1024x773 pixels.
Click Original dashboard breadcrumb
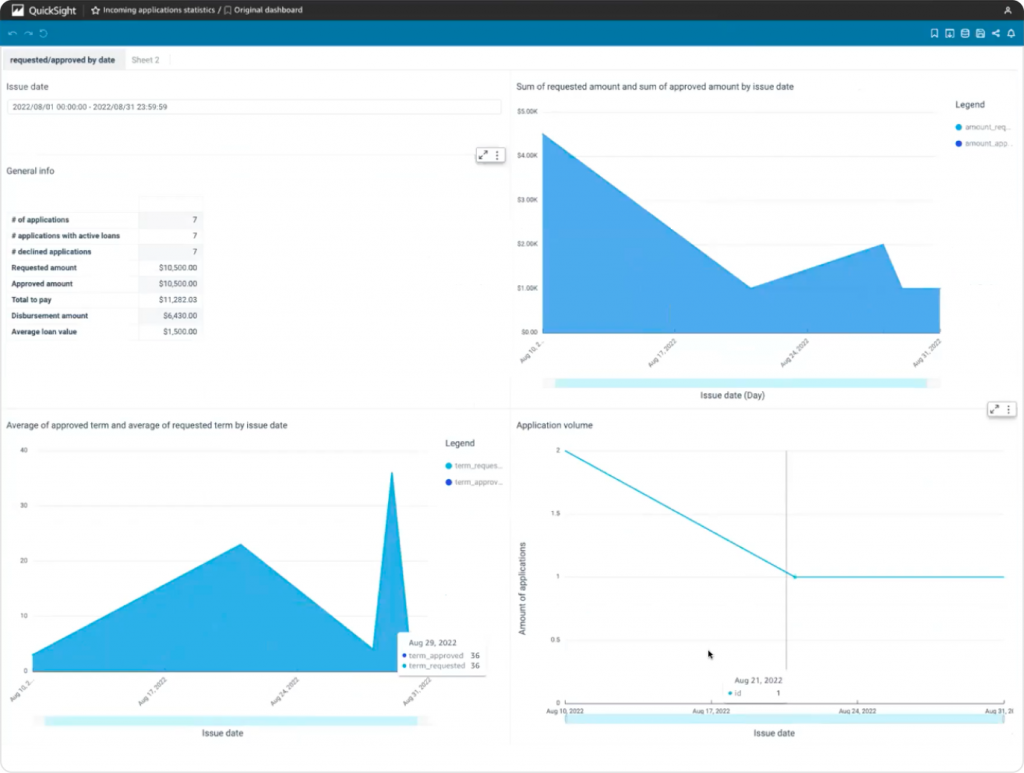coord(268,10)
